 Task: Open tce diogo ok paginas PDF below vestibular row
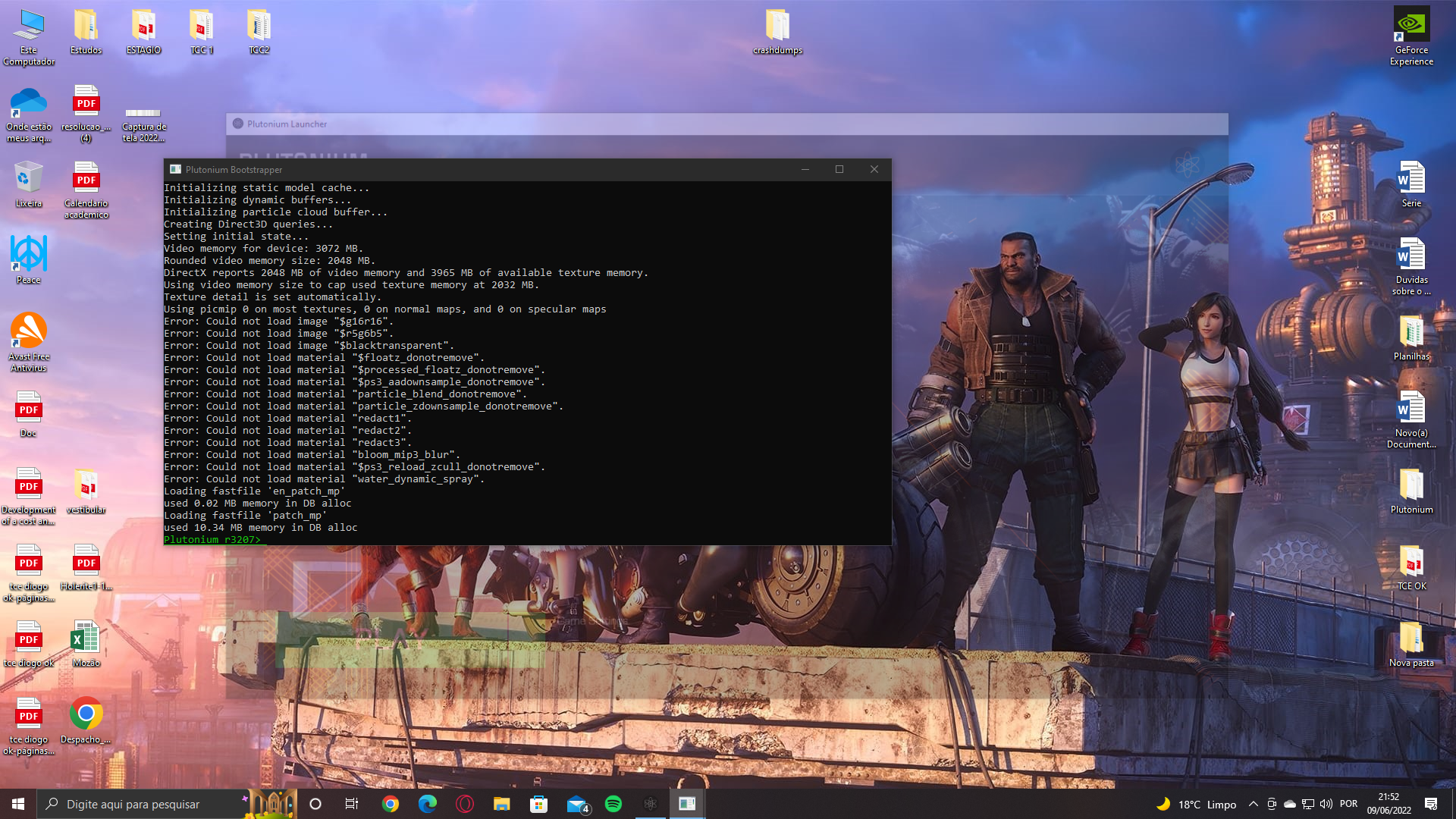29,574
